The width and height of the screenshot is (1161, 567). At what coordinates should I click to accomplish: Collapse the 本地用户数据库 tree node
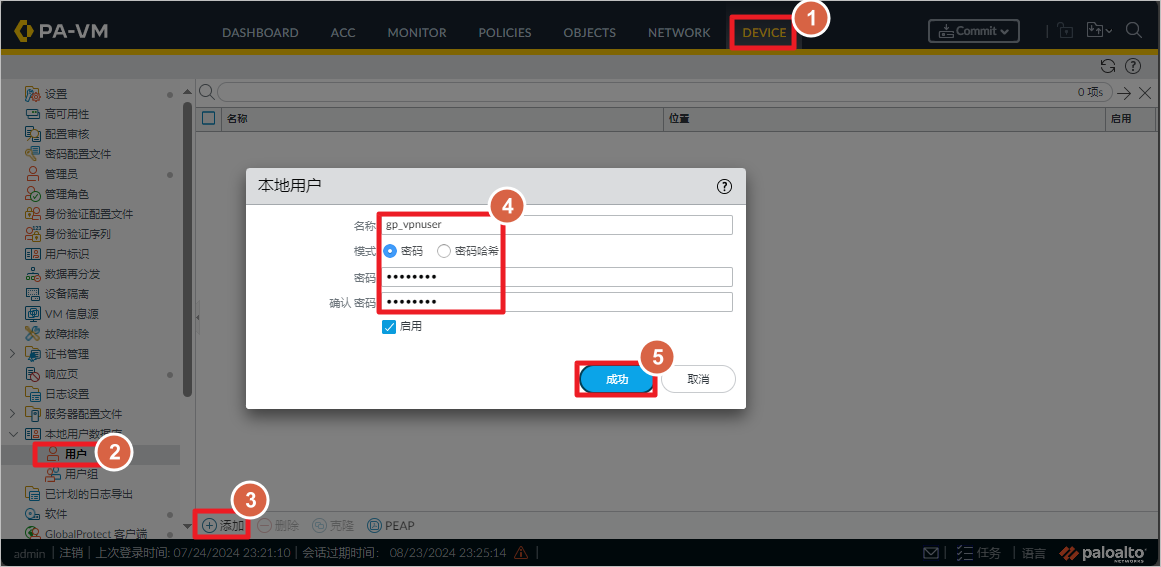pos(13,434)
